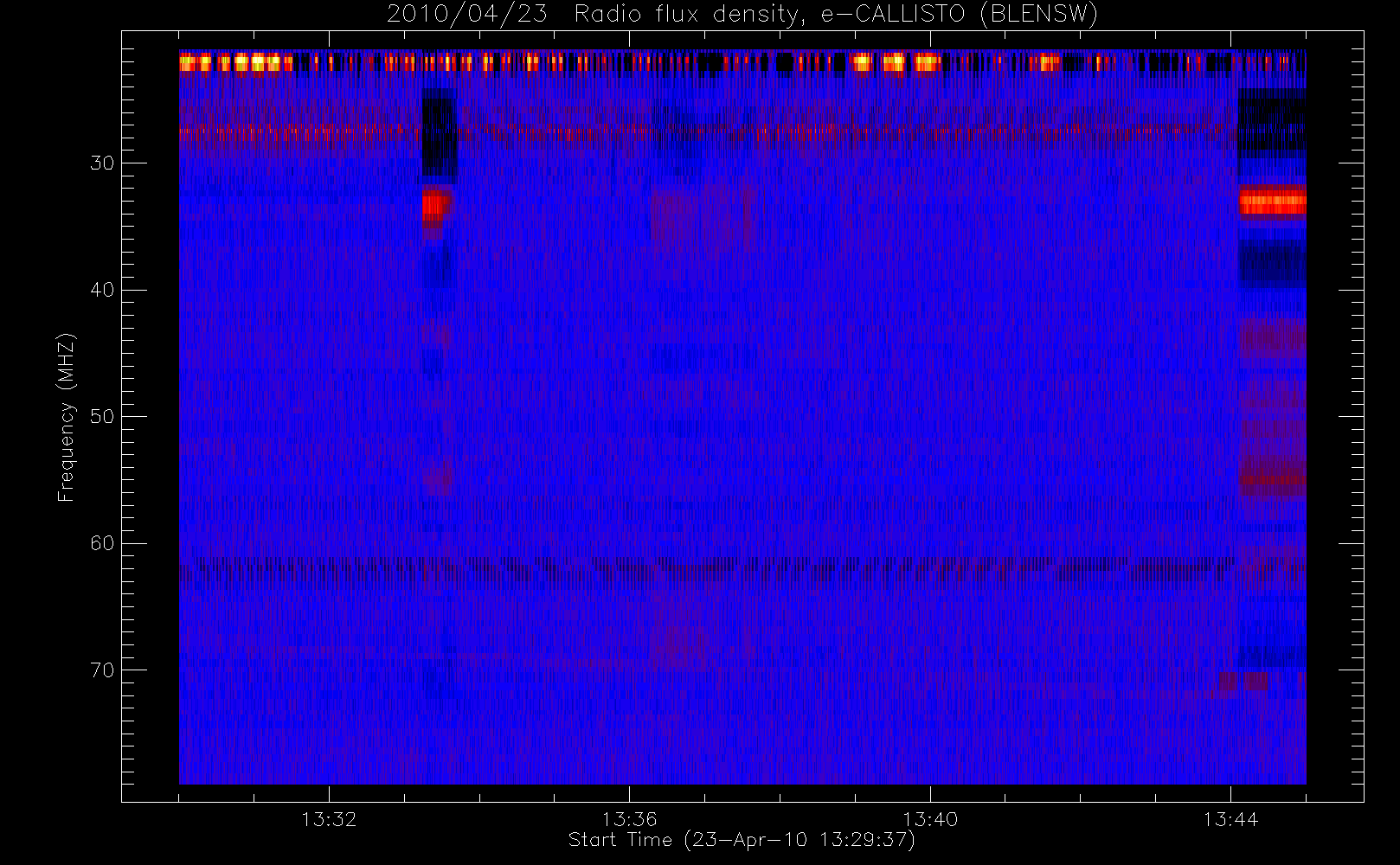
Task: Click the plot title mentioning e-CALLISTO (BLENSW)
Action: pyautogui.click(x=742, y=14)
